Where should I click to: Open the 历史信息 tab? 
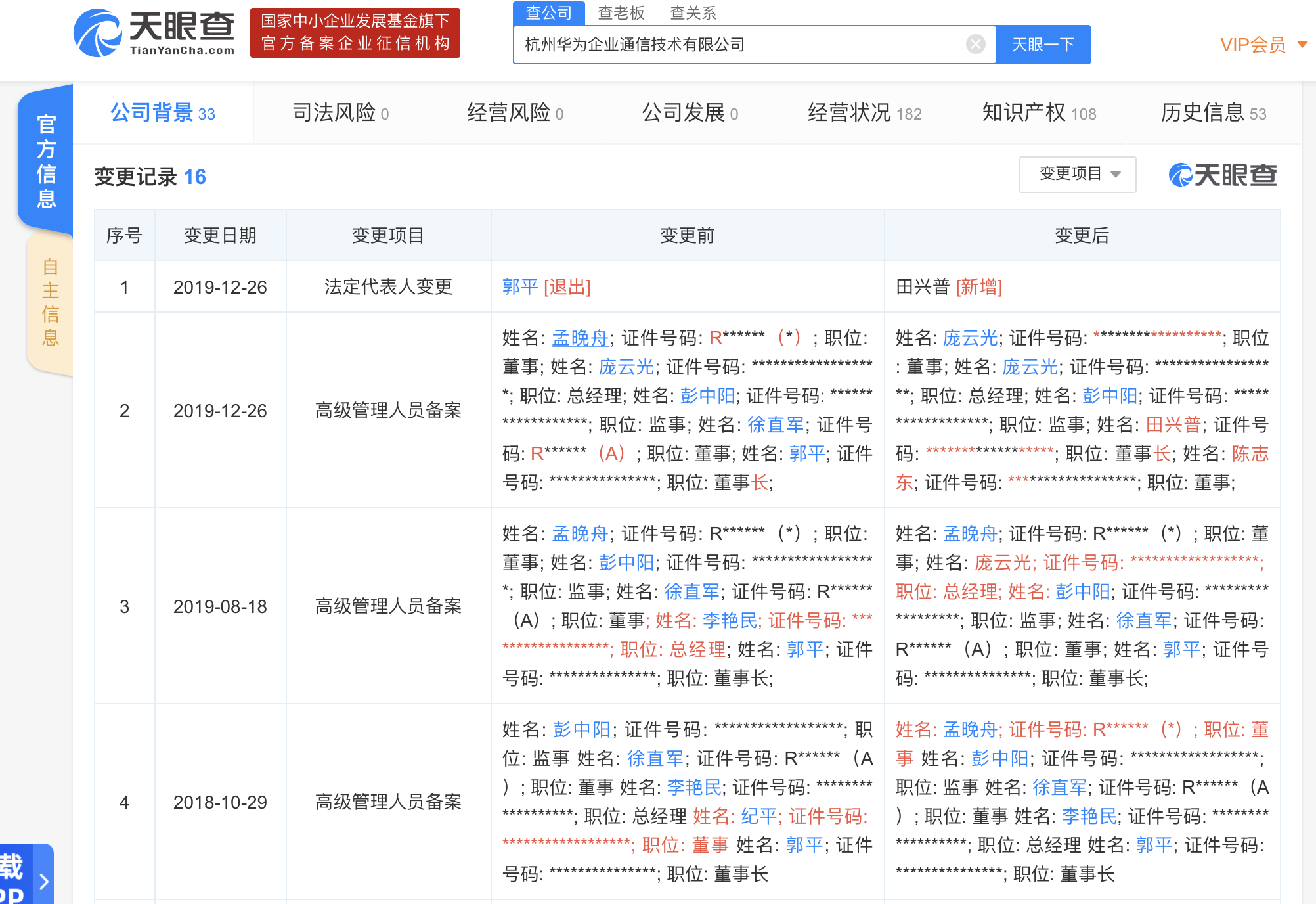click(x=1214, y=113)
